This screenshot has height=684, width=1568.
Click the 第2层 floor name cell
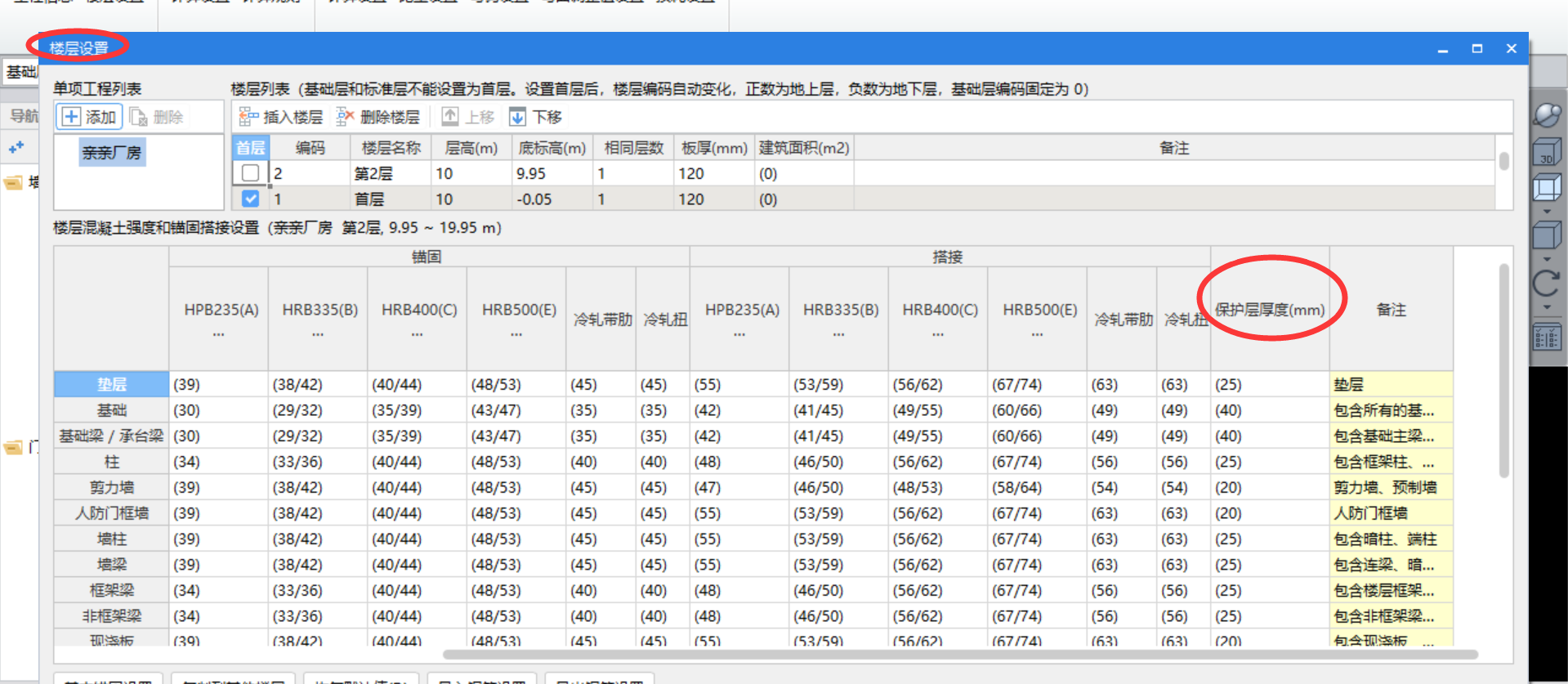point(391,173)
